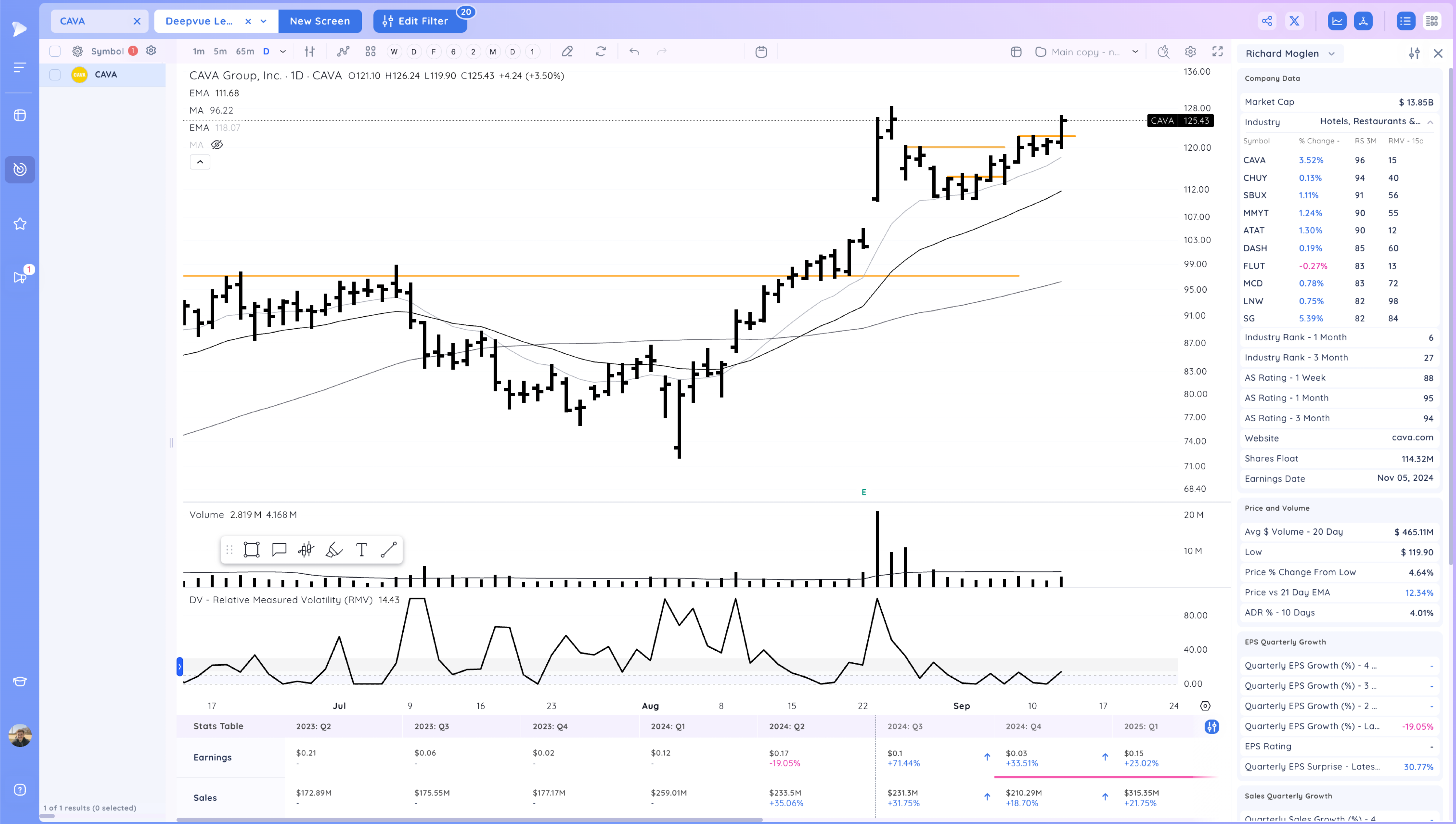
Task: Collapse the indicator legend chevron
Action: point(200,162)
